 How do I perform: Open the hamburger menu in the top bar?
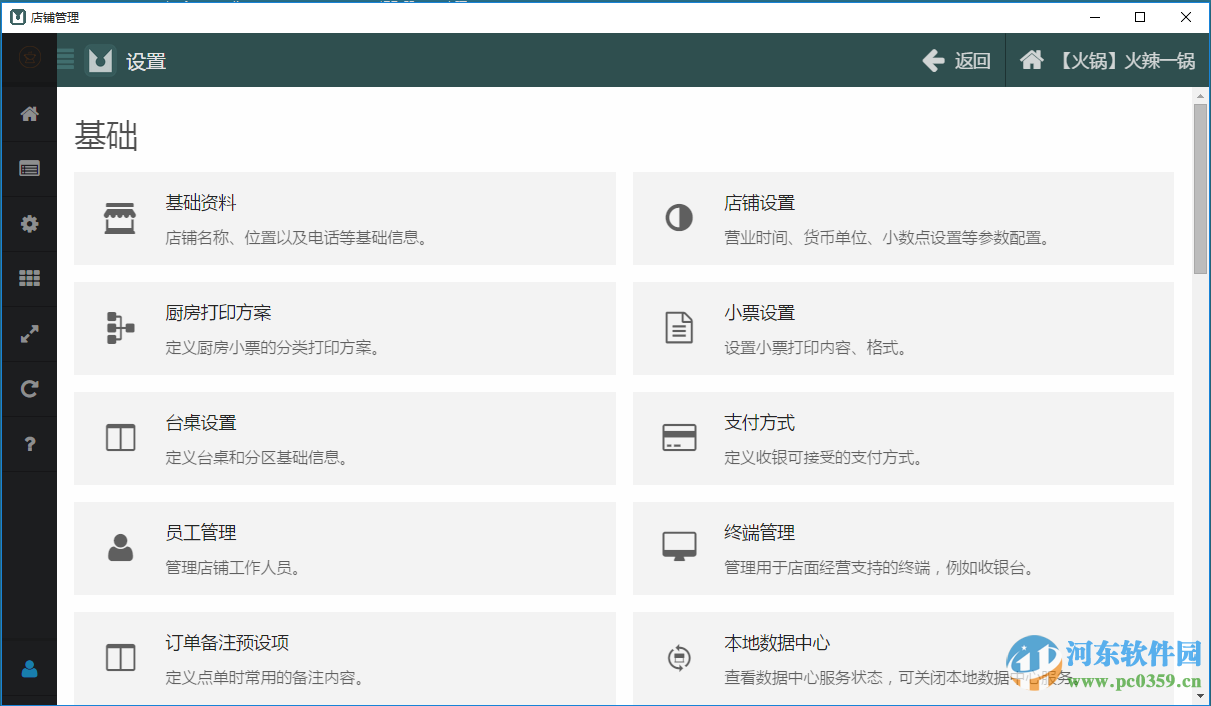point(65,60)
